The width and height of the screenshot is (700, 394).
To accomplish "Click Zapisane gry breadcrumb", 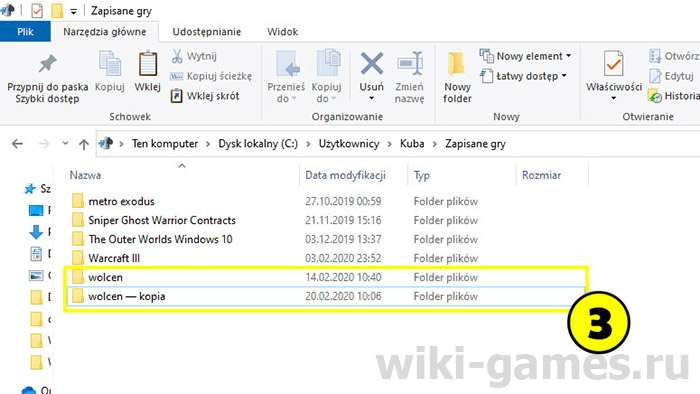I will 475,144.
